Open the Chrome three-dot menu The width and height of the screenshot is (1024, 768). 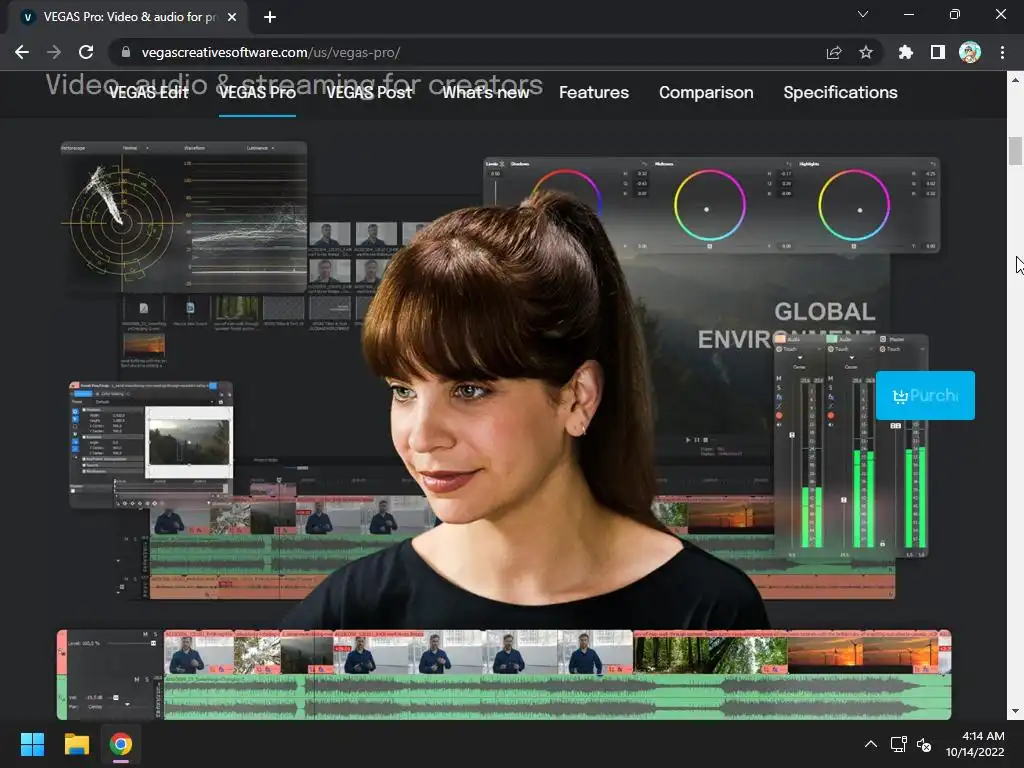pyautogui.click(x=1002, y=52)
